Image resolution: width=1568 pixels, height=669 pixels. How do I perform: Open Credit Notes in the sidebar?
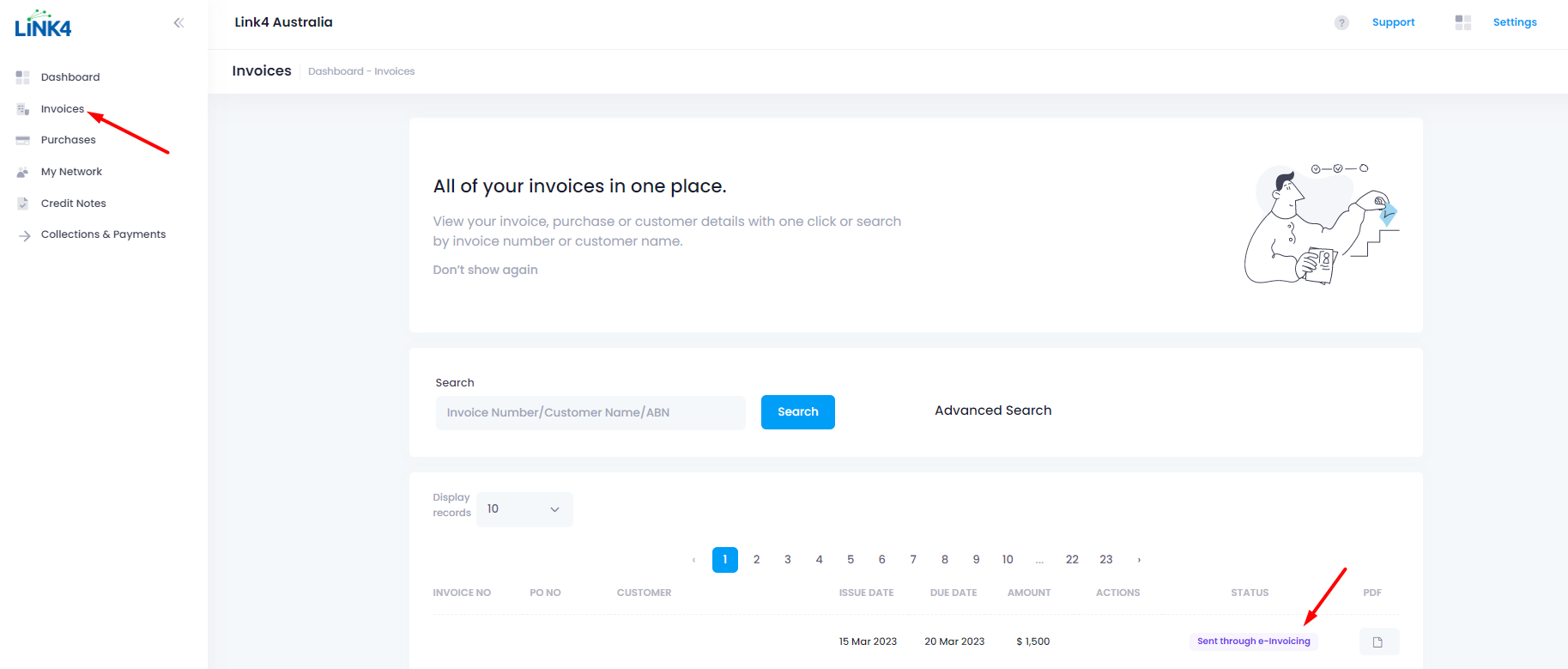tap(74, 204)
